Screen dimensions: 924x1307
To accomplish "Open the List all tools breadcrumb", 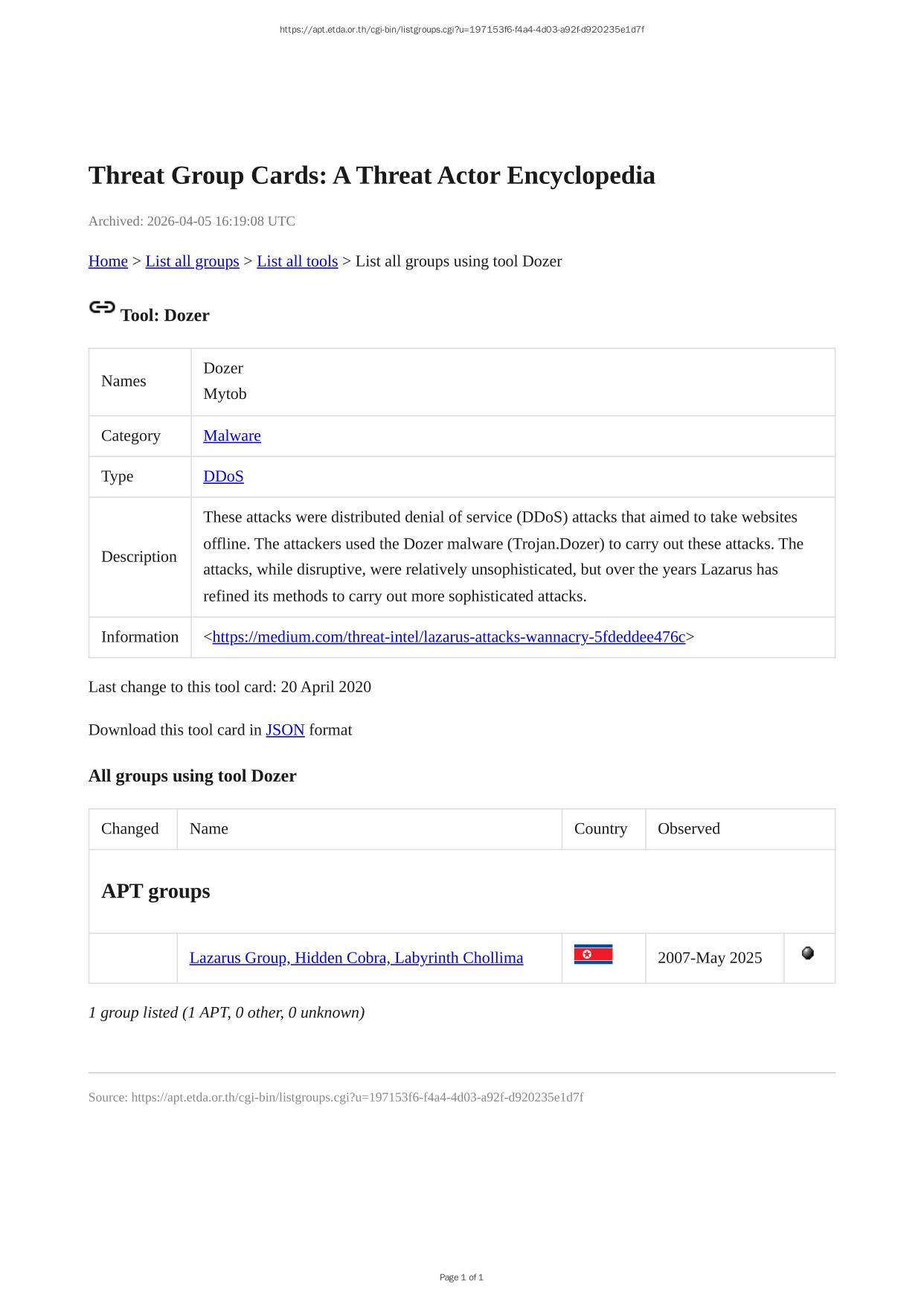I will (297, 261).
